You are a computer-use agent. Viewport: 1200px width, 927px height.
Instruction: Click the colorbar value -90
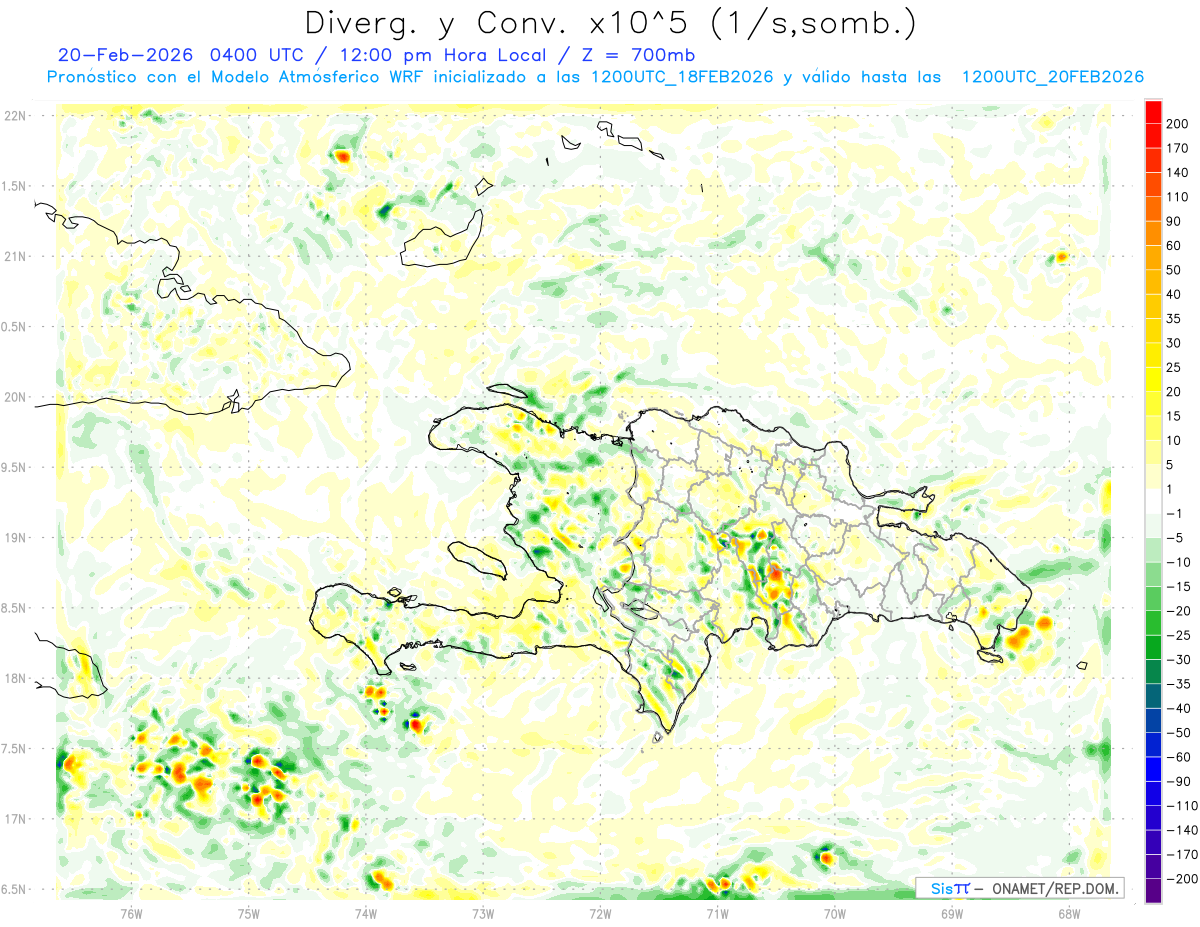tap(1178, 781)
